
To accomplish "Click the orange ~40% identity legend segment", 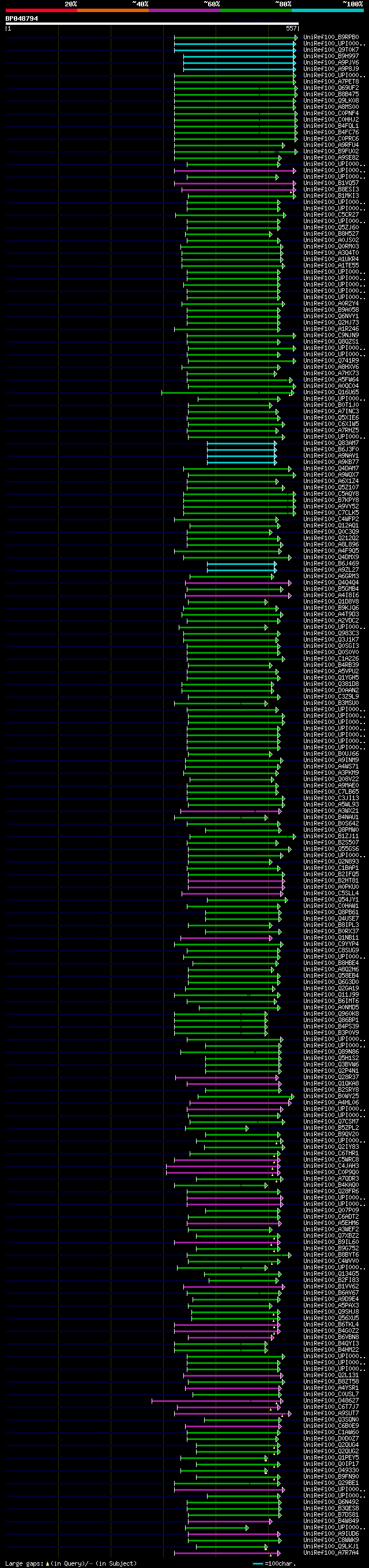I will [112, 10].
